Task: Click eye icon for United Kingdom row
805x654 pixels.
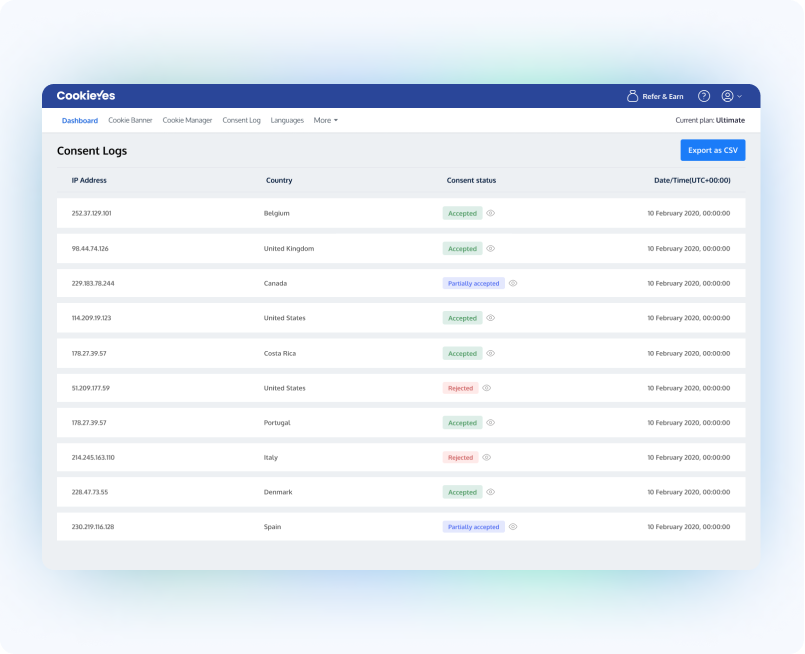Action: coord(491,248)
